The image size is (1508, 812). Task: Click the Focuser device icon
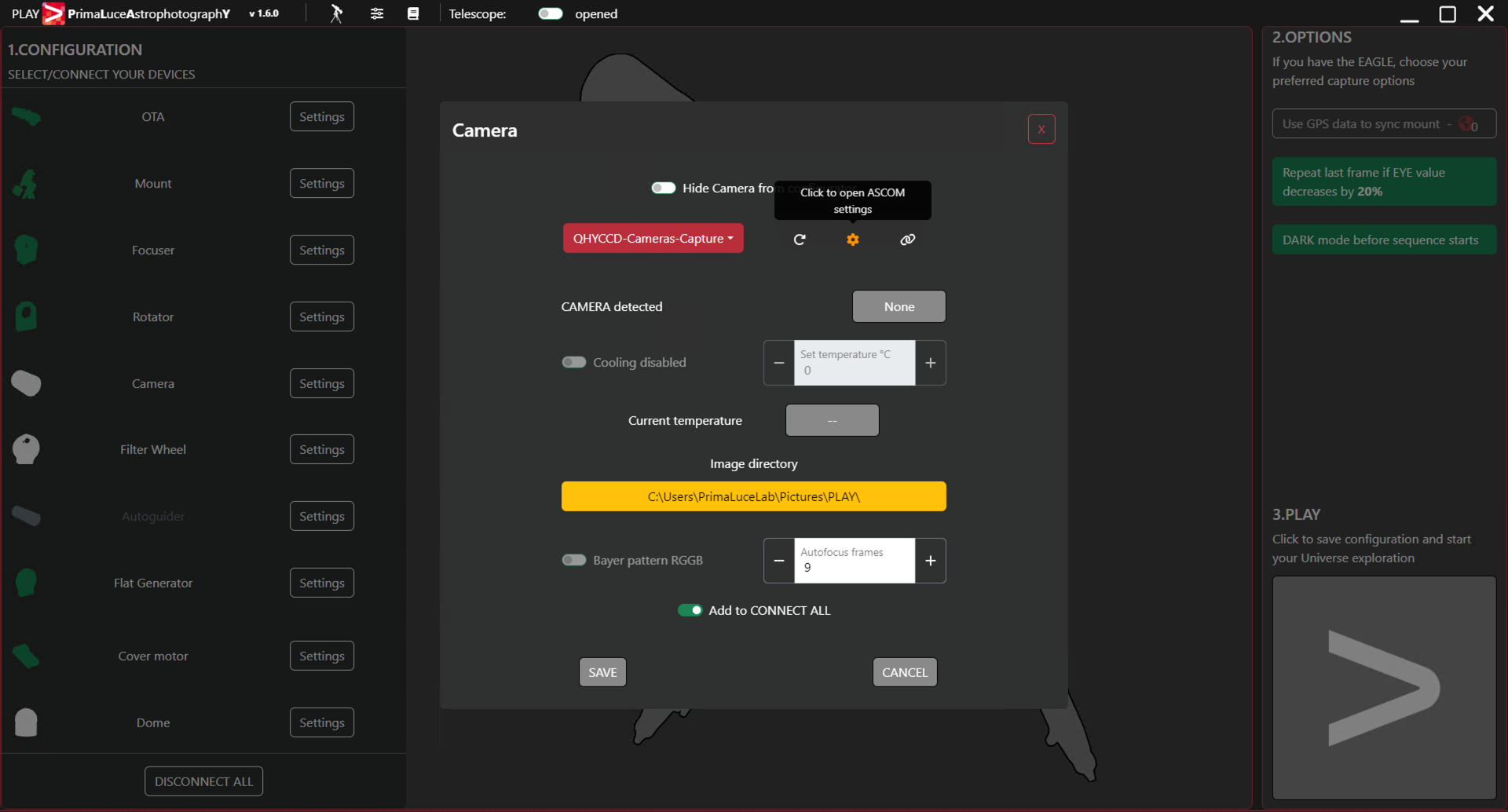(26, 250)
